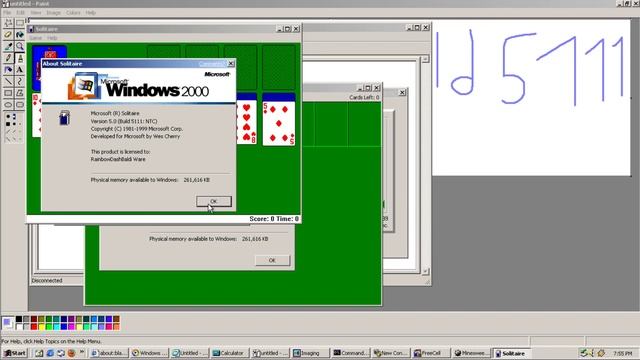Image resolution: width=640 pixels, height=360 pixels.
Task: Pick the dark red color swatch
Action: [34, 319]
